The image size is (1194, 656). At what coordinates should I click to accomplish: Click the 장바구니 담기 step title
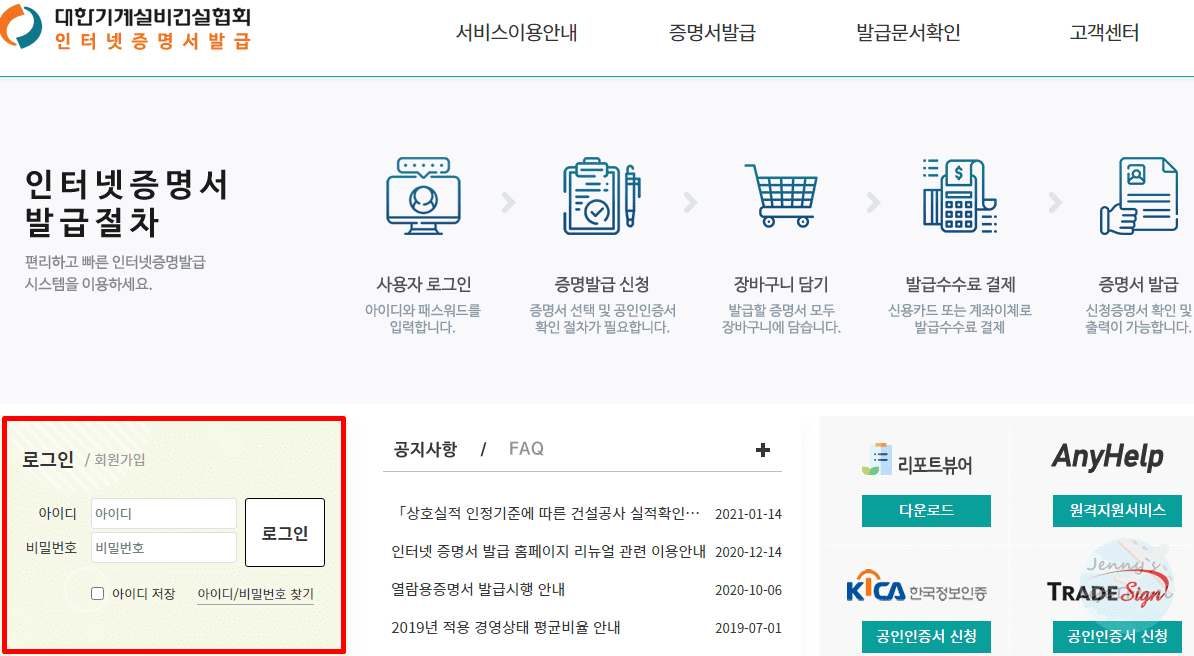[781, 284]
